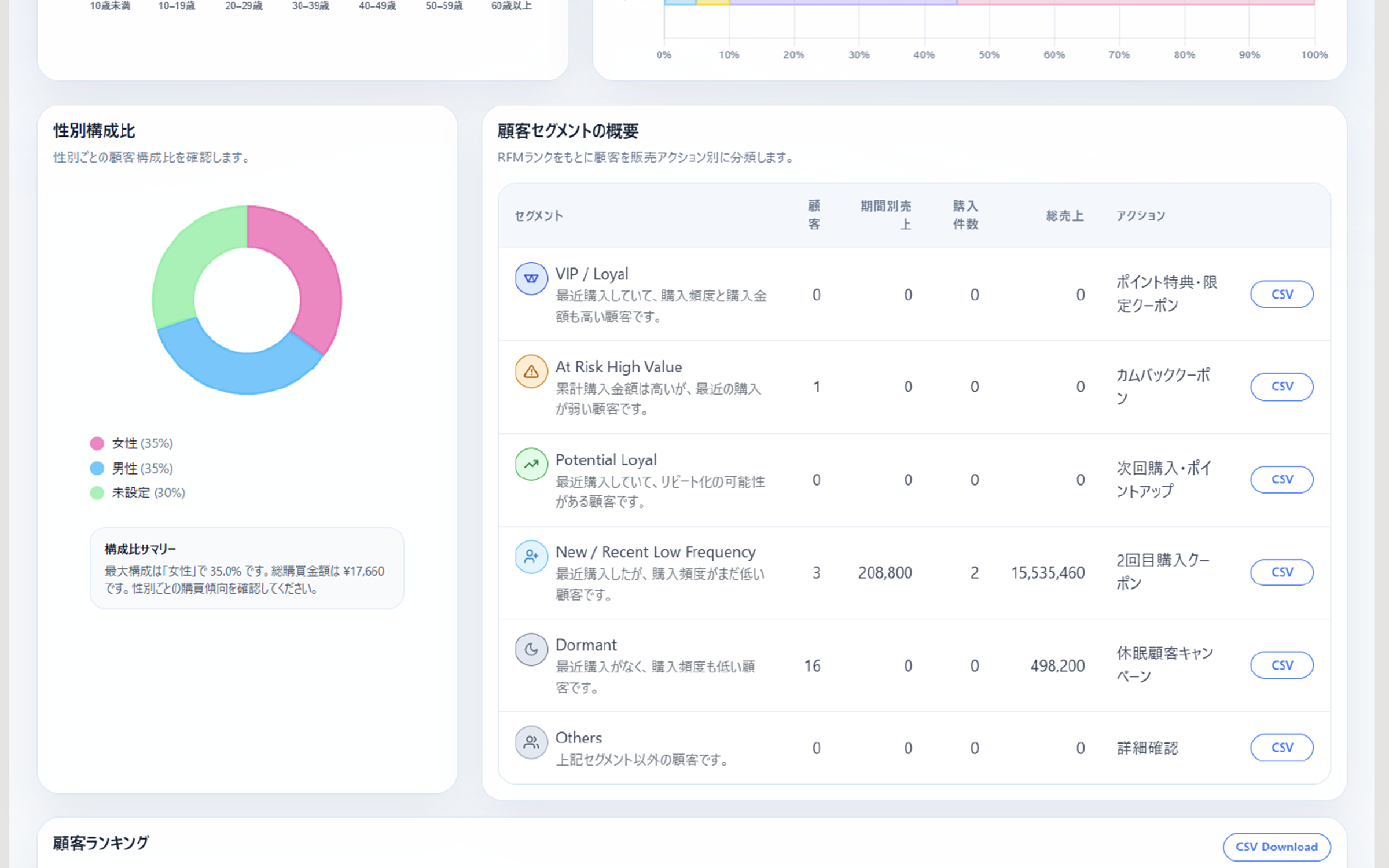Click the 15,535,460 total sales value
1389x868 pixels.
pos(1048,573)
